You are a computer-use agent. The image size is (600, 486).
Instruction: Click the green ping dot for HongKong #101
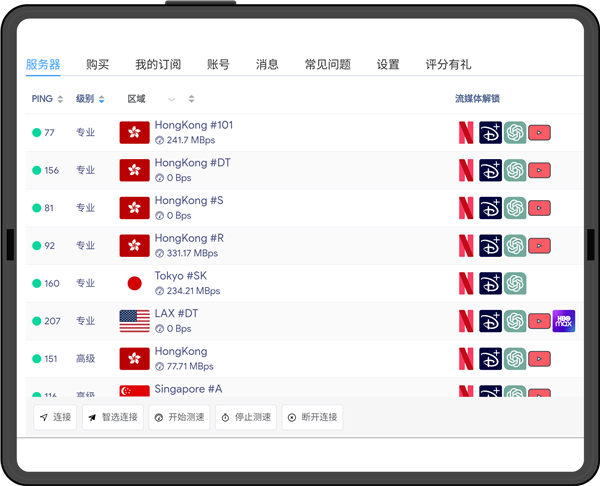point(37,132)
